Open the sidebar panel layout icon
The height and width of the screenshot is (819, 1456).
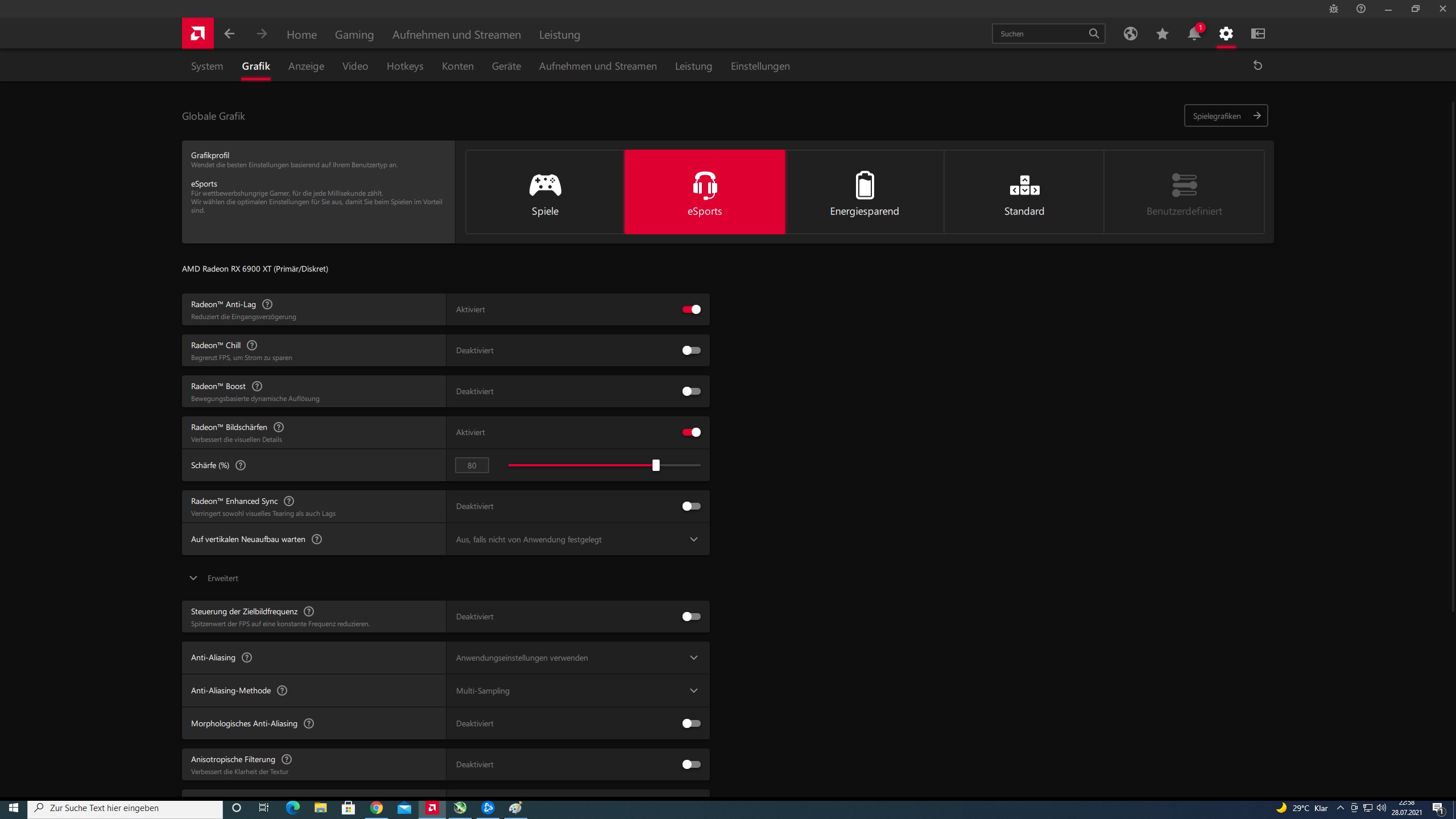[x=1258, y=34]
